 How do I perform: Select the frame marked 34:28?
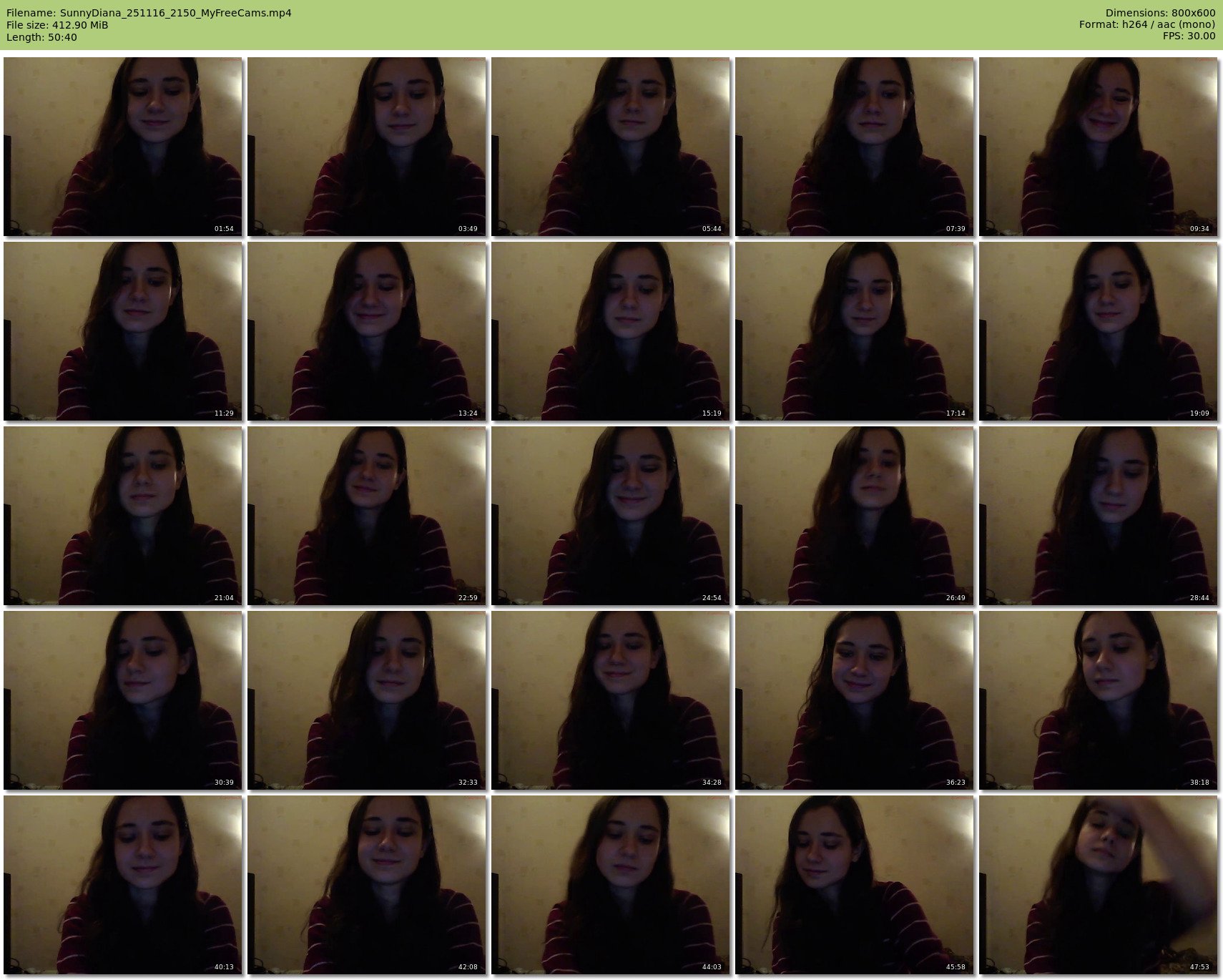click(x=611, y=700)
